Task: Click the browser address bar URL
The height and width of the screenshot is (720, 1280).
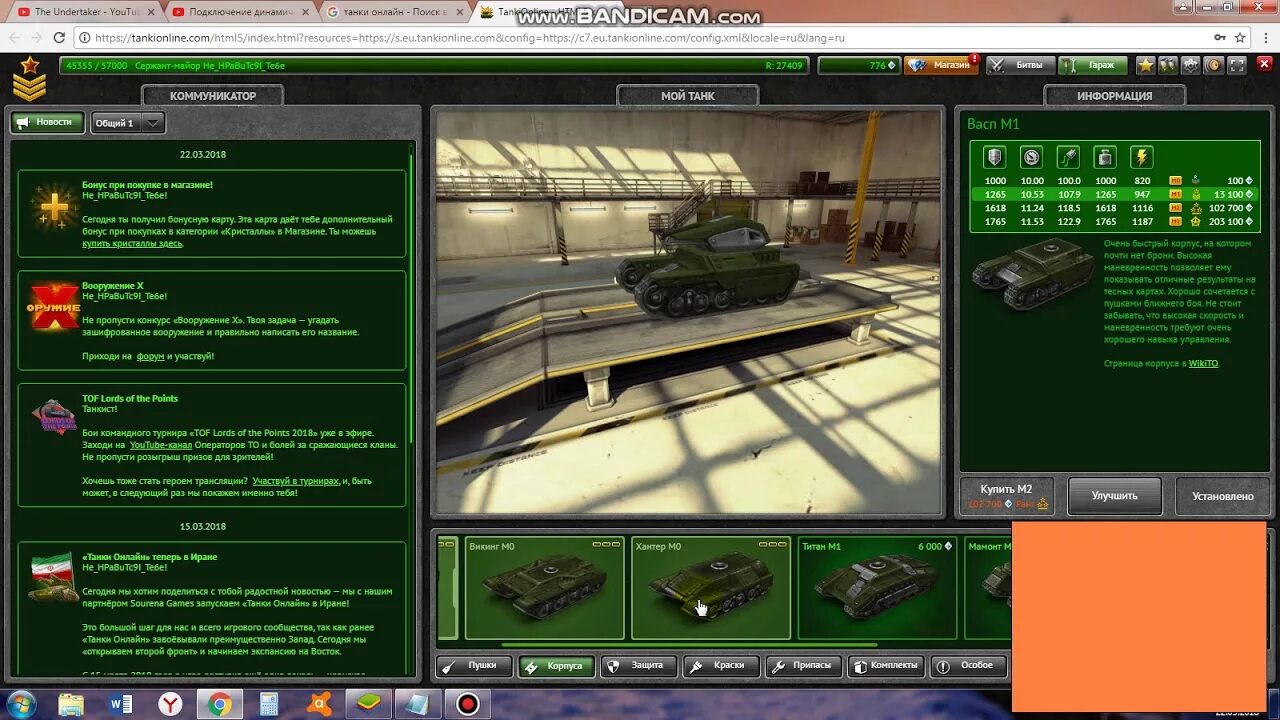Action: [470, 38]
